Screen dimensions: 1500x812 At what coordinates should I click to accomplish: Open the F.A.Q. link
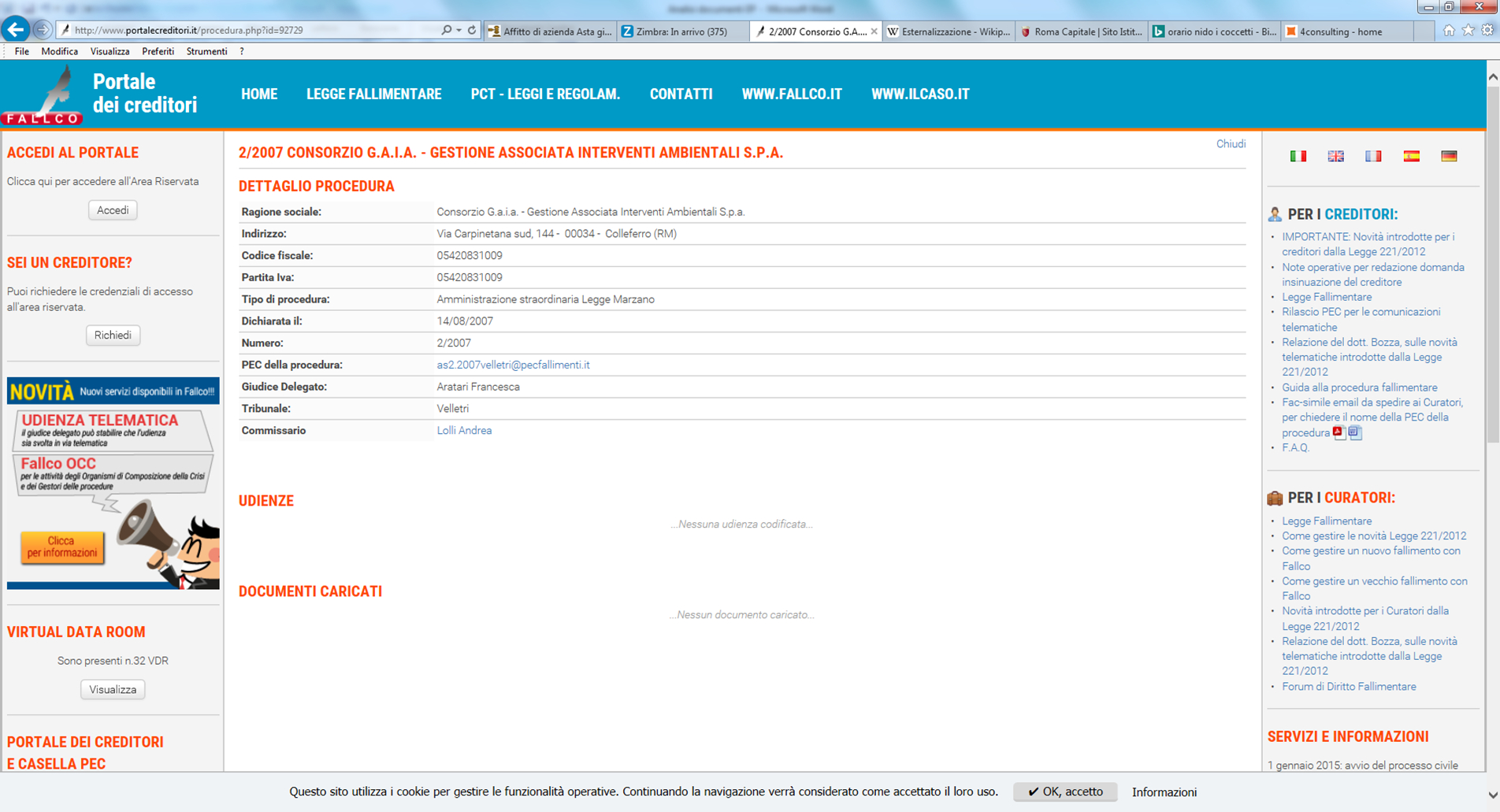1295,447
